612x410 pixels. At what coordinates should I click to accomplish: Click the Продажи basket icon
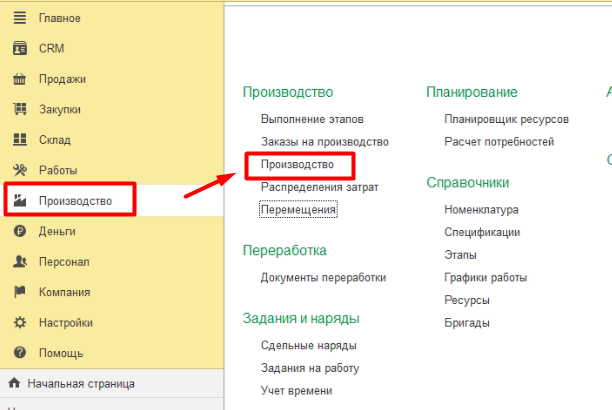pyautogui.click(x=20, y=79)
